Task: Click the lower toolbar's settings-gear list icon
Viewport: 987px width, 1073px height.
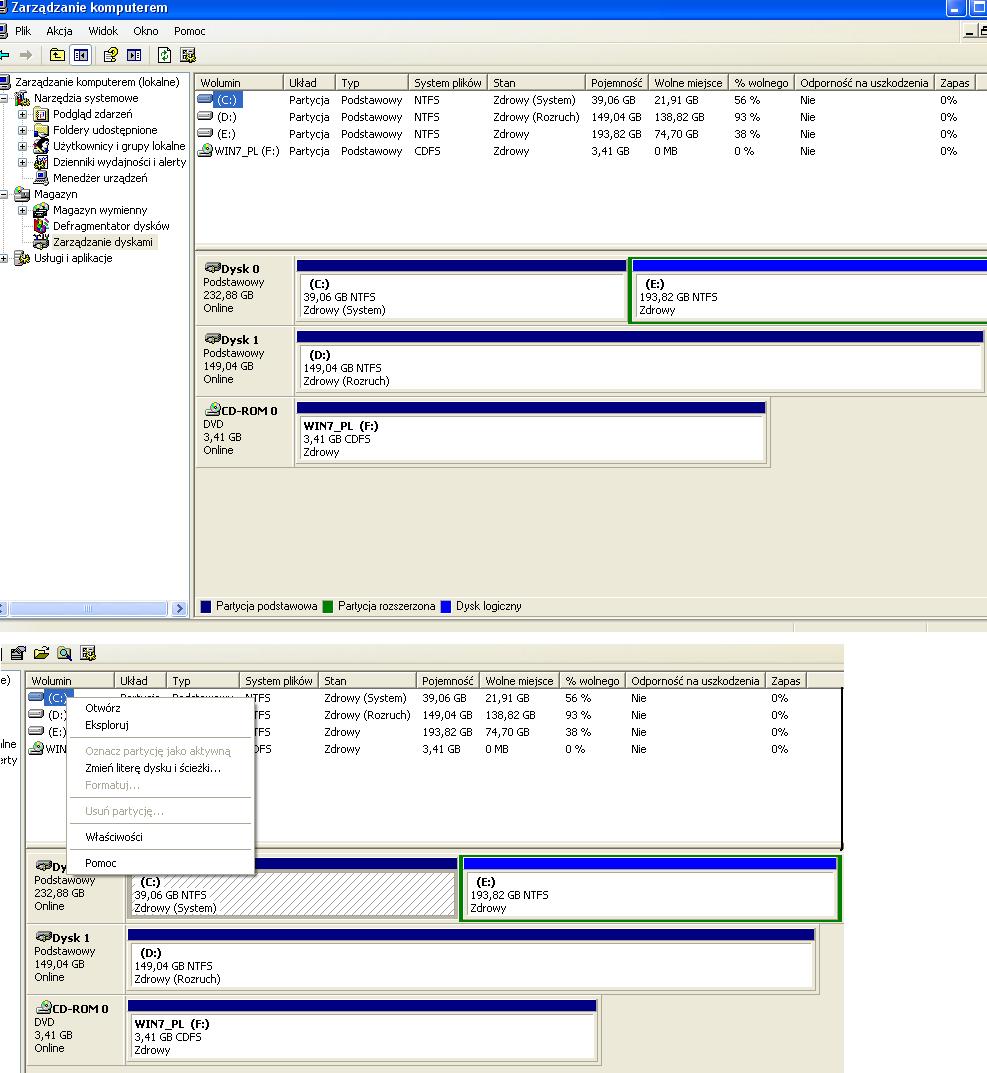Action: point(88,653)
